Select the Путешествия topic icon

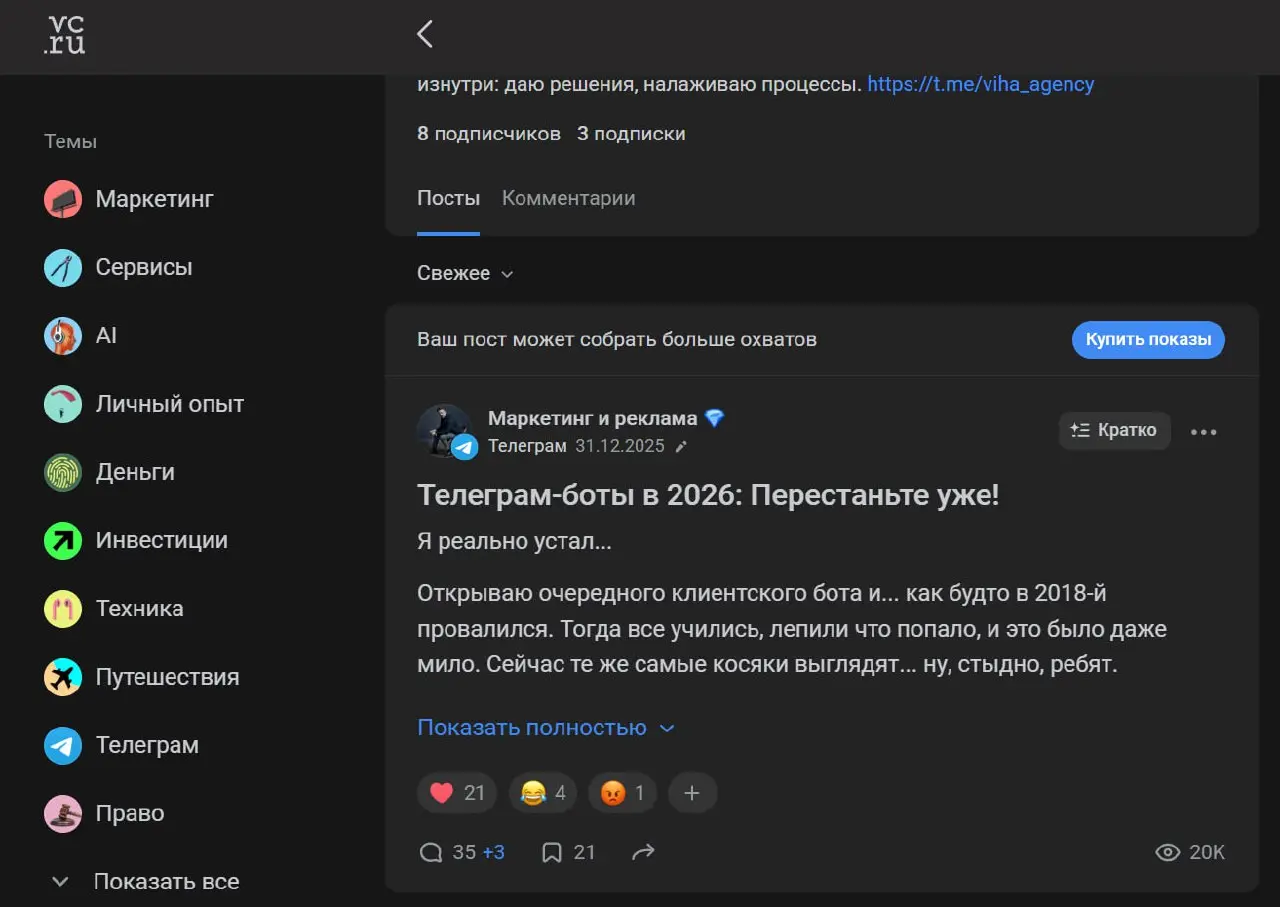[62, 676]
